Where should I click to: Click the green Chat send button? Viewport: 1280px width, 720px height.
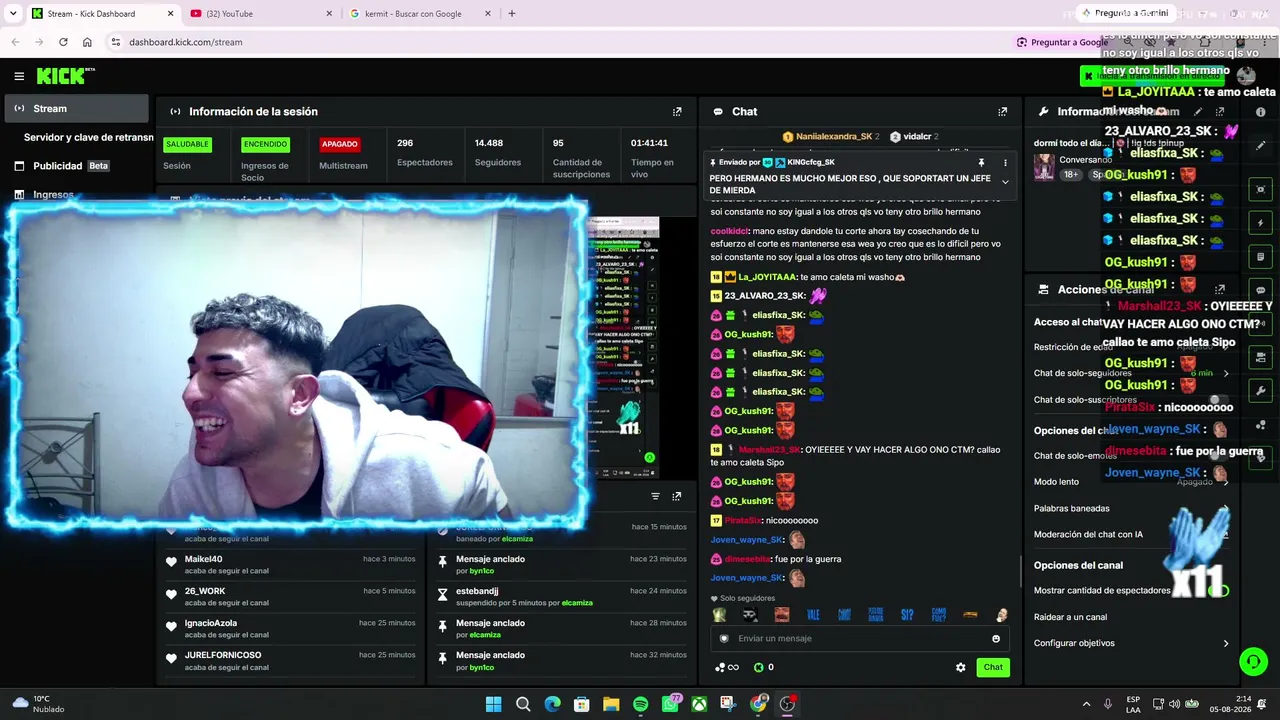[993, 667]
